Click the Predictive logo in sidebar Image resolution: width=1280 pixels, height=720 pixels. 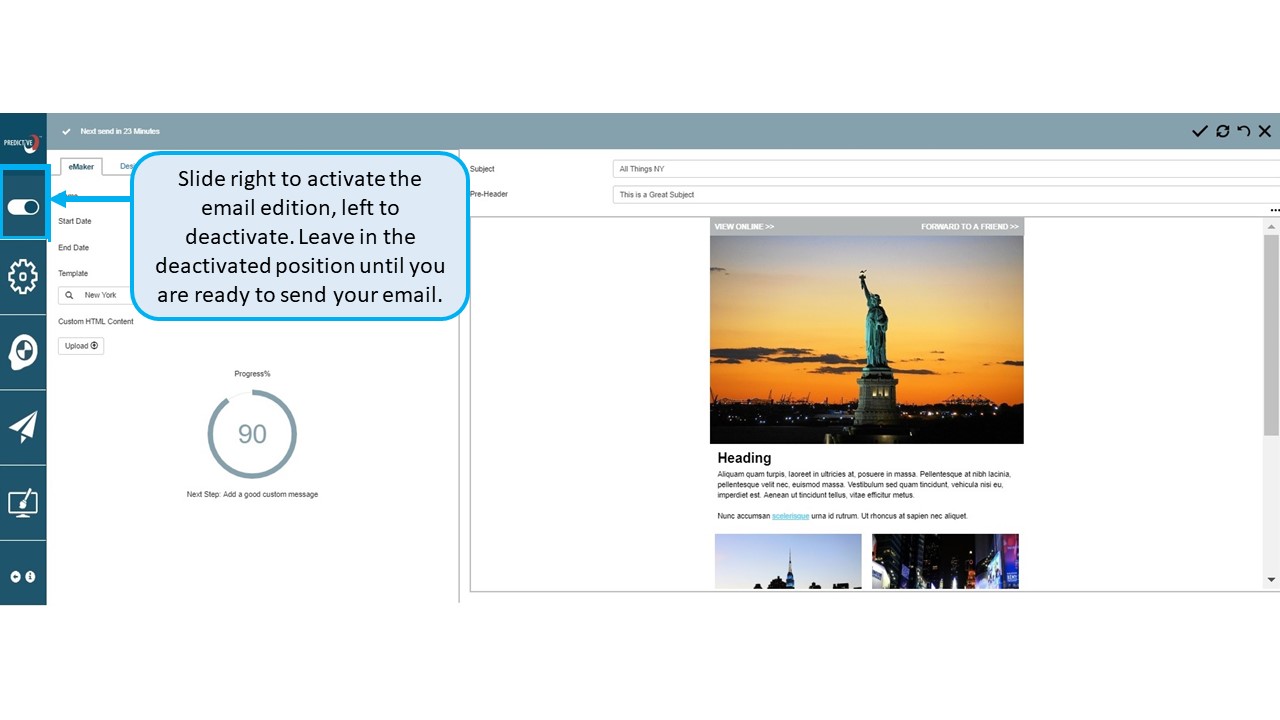click(23, 142)
